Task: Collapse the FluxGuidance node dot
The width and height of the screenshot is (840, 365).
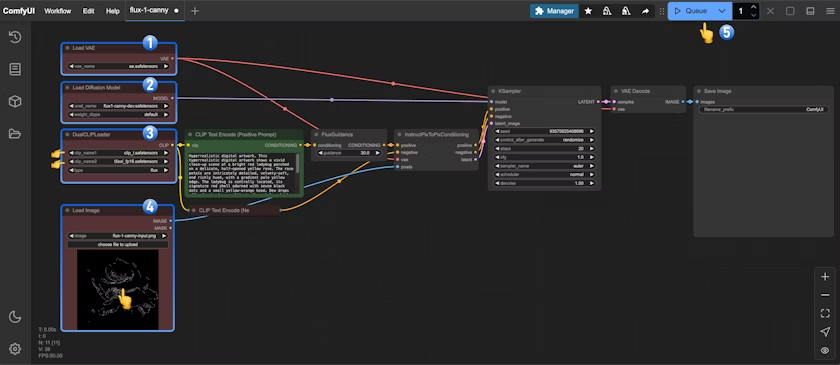Action: click(316, 135)
